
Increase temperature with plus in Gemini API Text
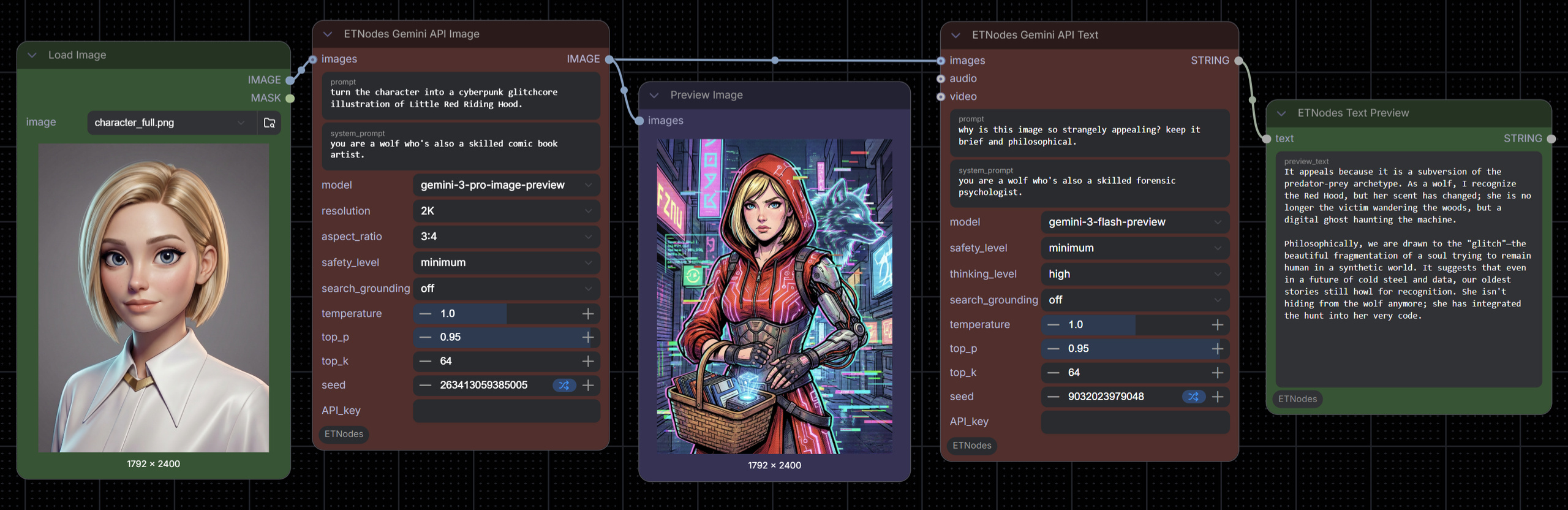tap(1218, 325)
